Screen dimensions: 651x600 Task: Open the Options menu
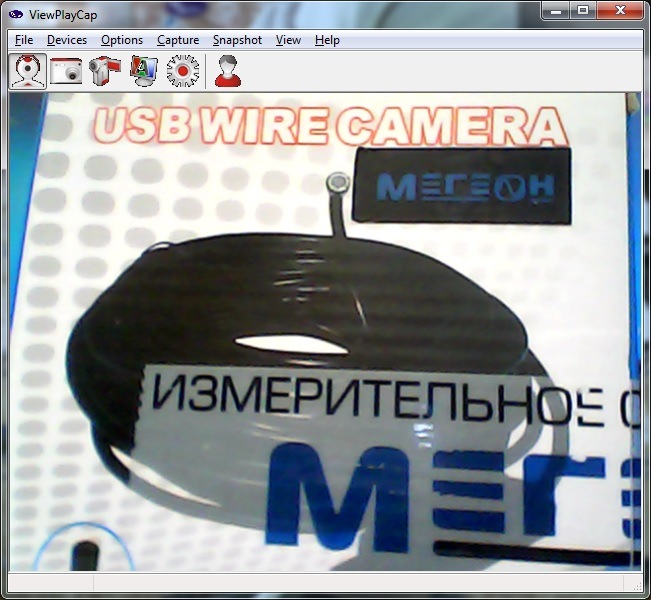point(122,40)
